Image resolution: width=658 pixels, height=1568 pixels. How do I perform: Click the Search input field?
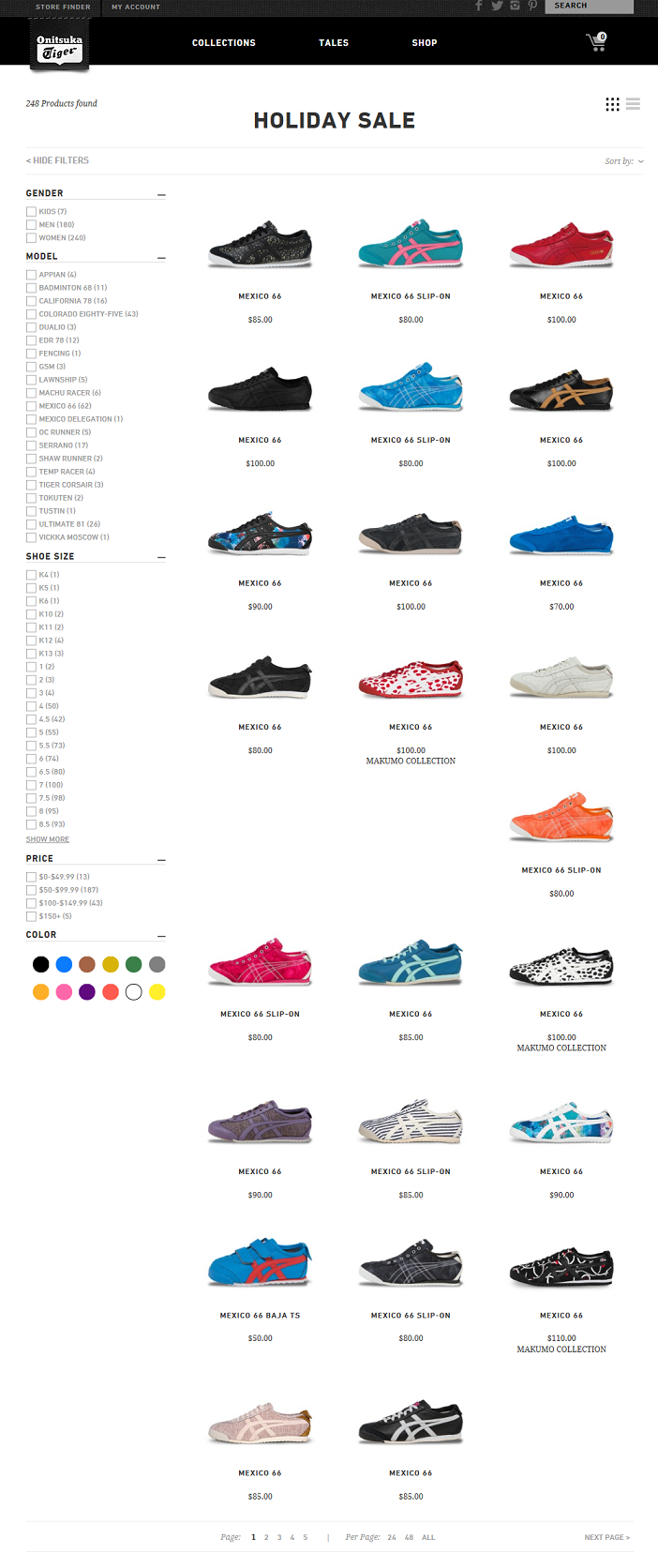590,6
